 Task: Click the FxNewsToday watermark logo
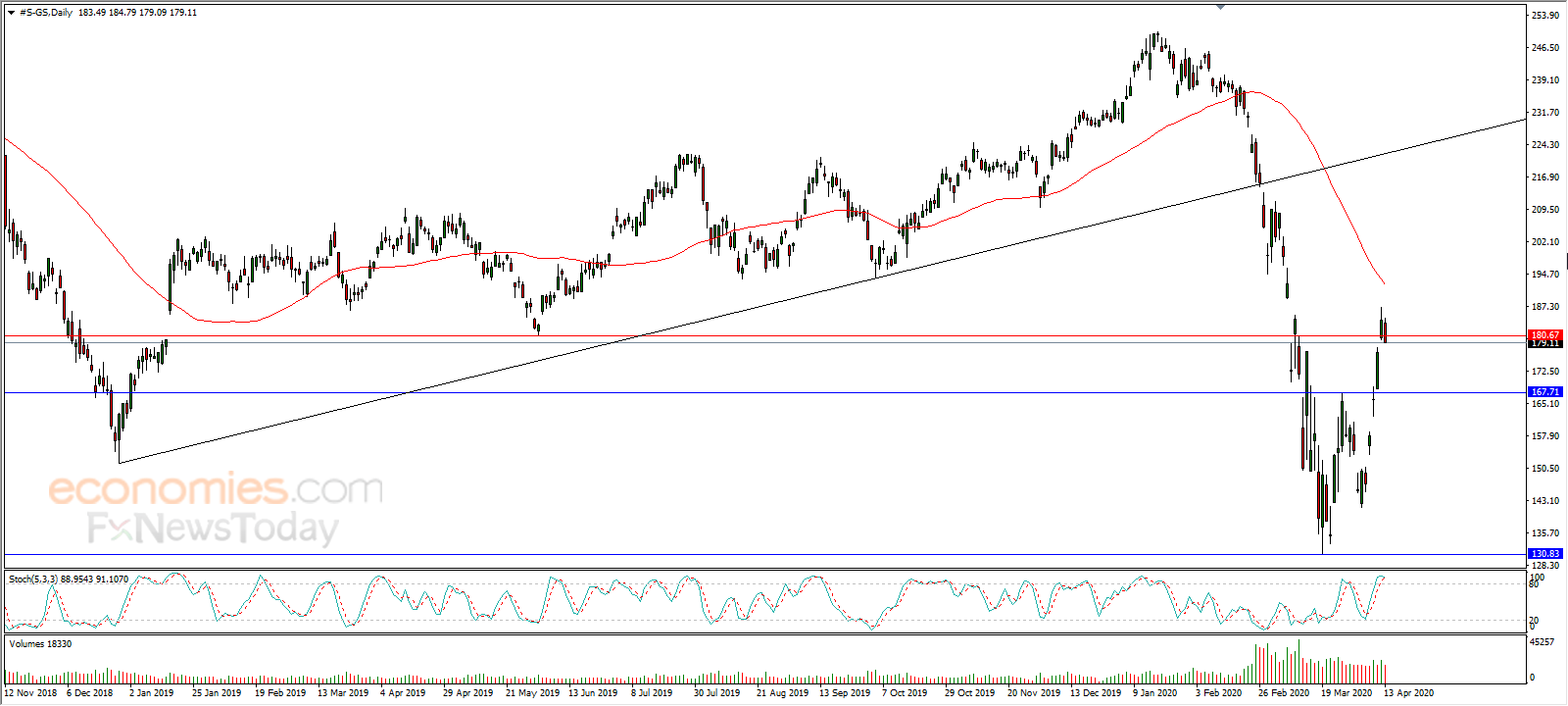(x=213, y=529)
